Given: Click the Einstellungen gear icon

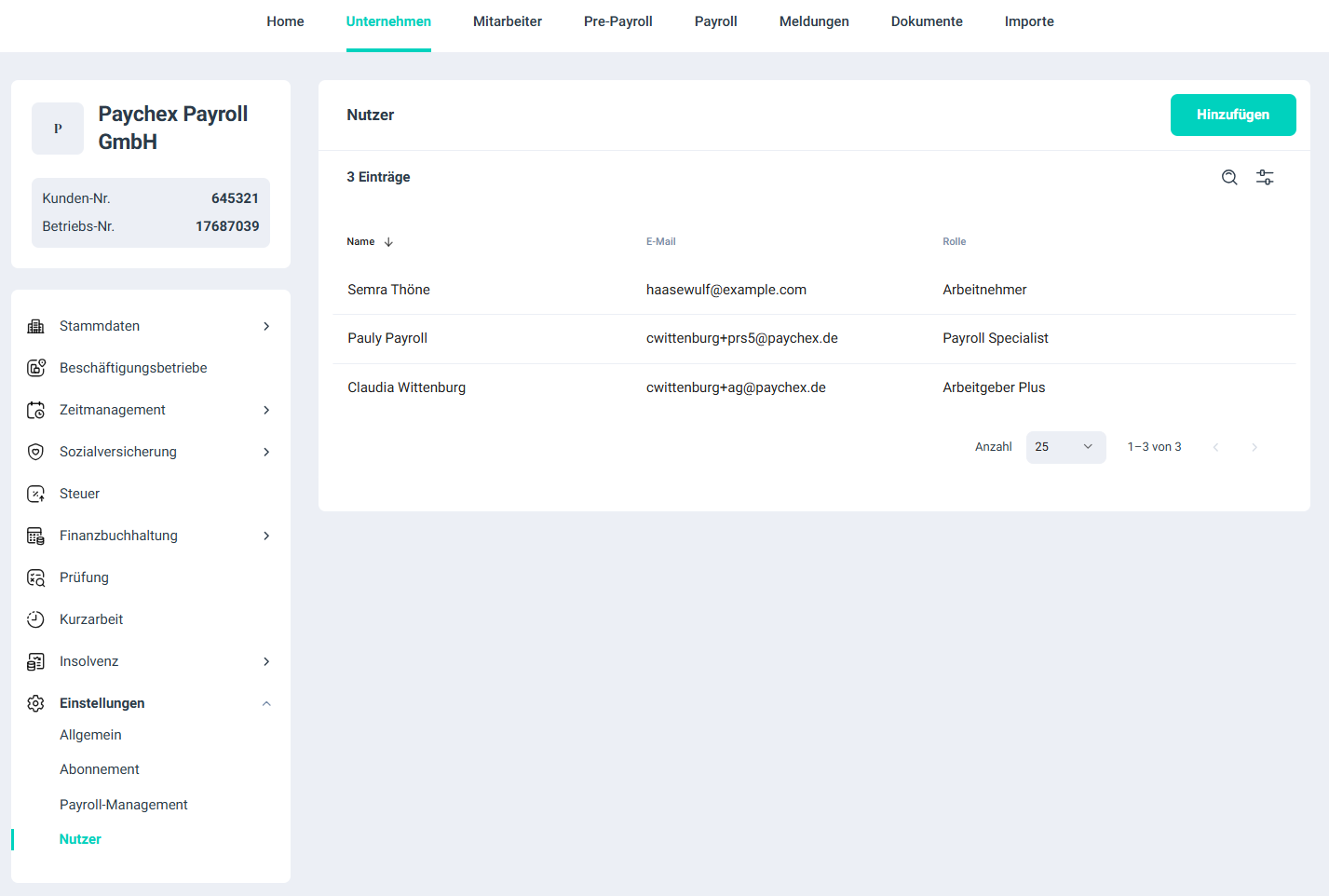Looking at the screenshot, I should coord(35,703).
